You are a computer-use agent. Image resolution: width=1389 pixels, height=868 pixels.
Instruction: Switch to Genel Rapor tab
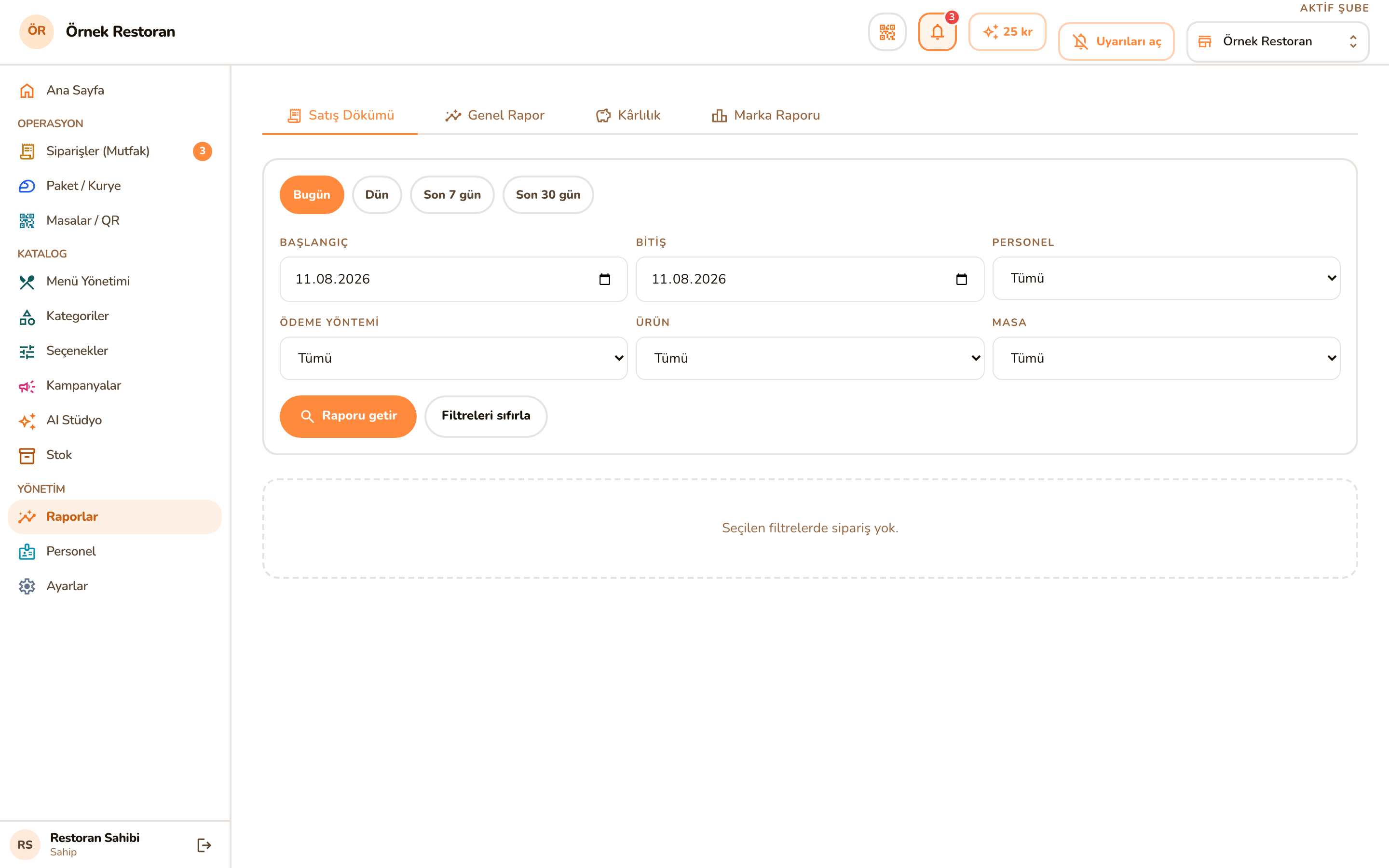[495, 115]
